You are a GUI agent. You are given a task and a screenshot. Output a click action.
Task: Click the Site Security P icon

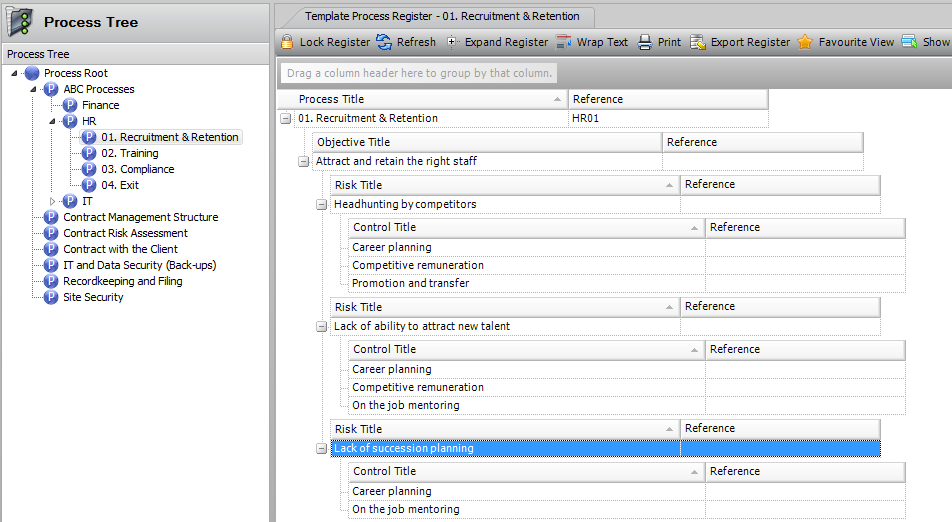tap(51, 297)
